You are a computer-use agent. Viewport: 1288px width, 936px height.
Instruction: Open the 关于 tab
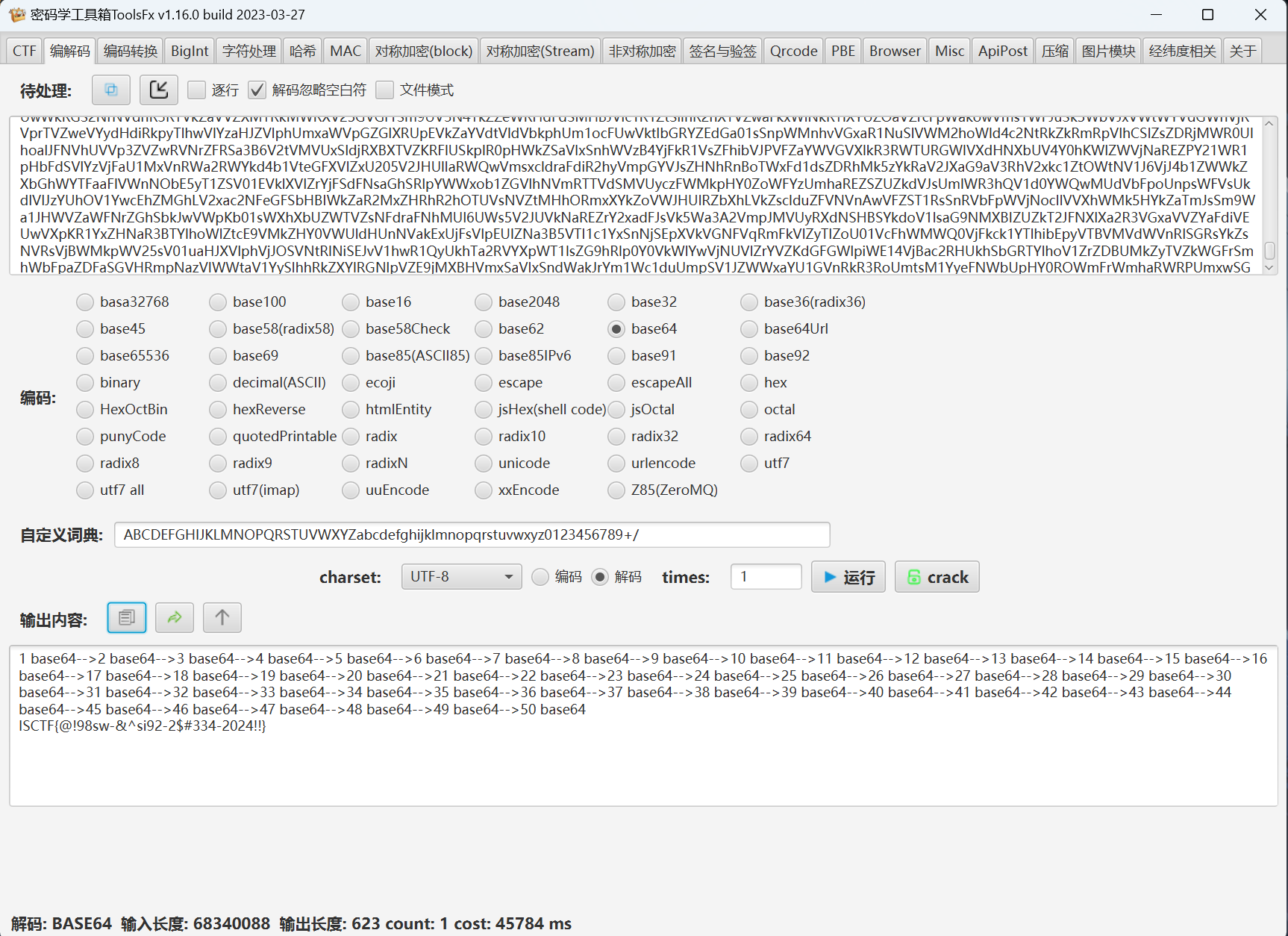[x=1242, y=51]
